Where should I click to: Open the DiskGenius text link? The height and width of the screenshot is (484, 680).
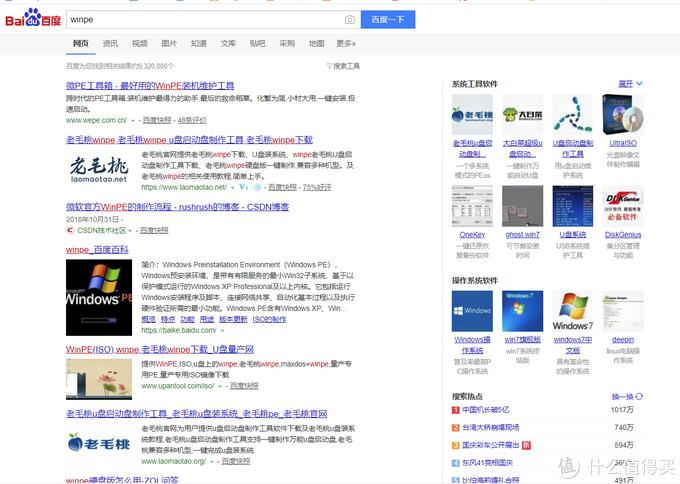pos(623,235)
